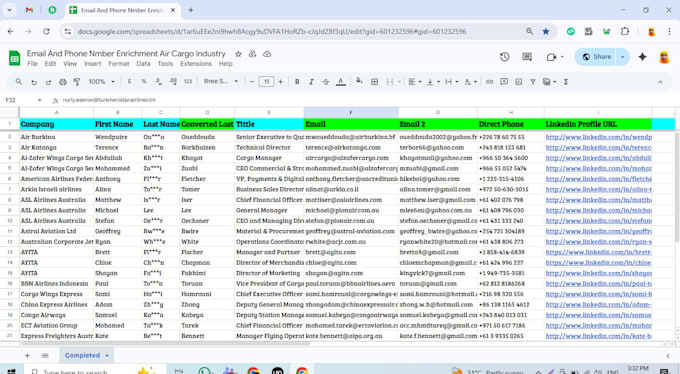This screenshot has width=680, height=374.
Task: Open Congo Airways LinkedIn profile link
Action: pyautogui.click(x=598, y=315)
